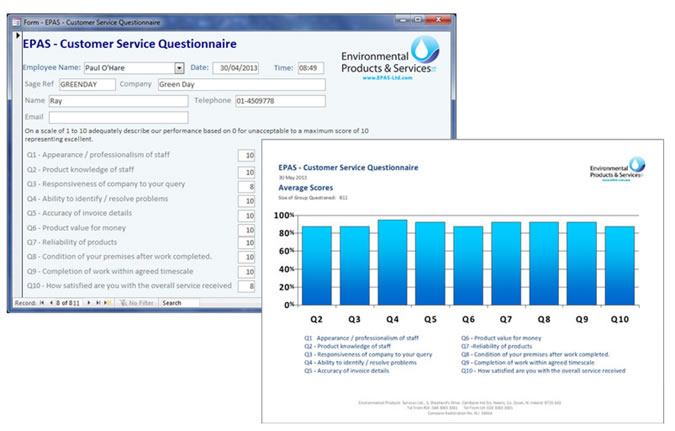Click the Q8 premises condition score box
The height and width of the screenshot is (431, 675).
click(247, 257)
